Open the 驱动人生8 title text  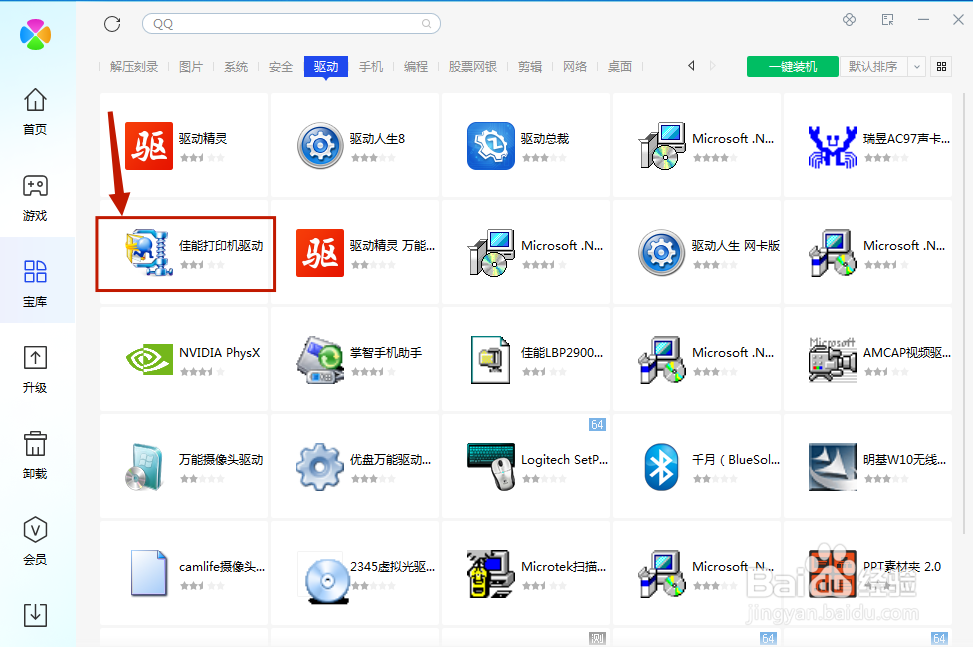coord(377,138)
